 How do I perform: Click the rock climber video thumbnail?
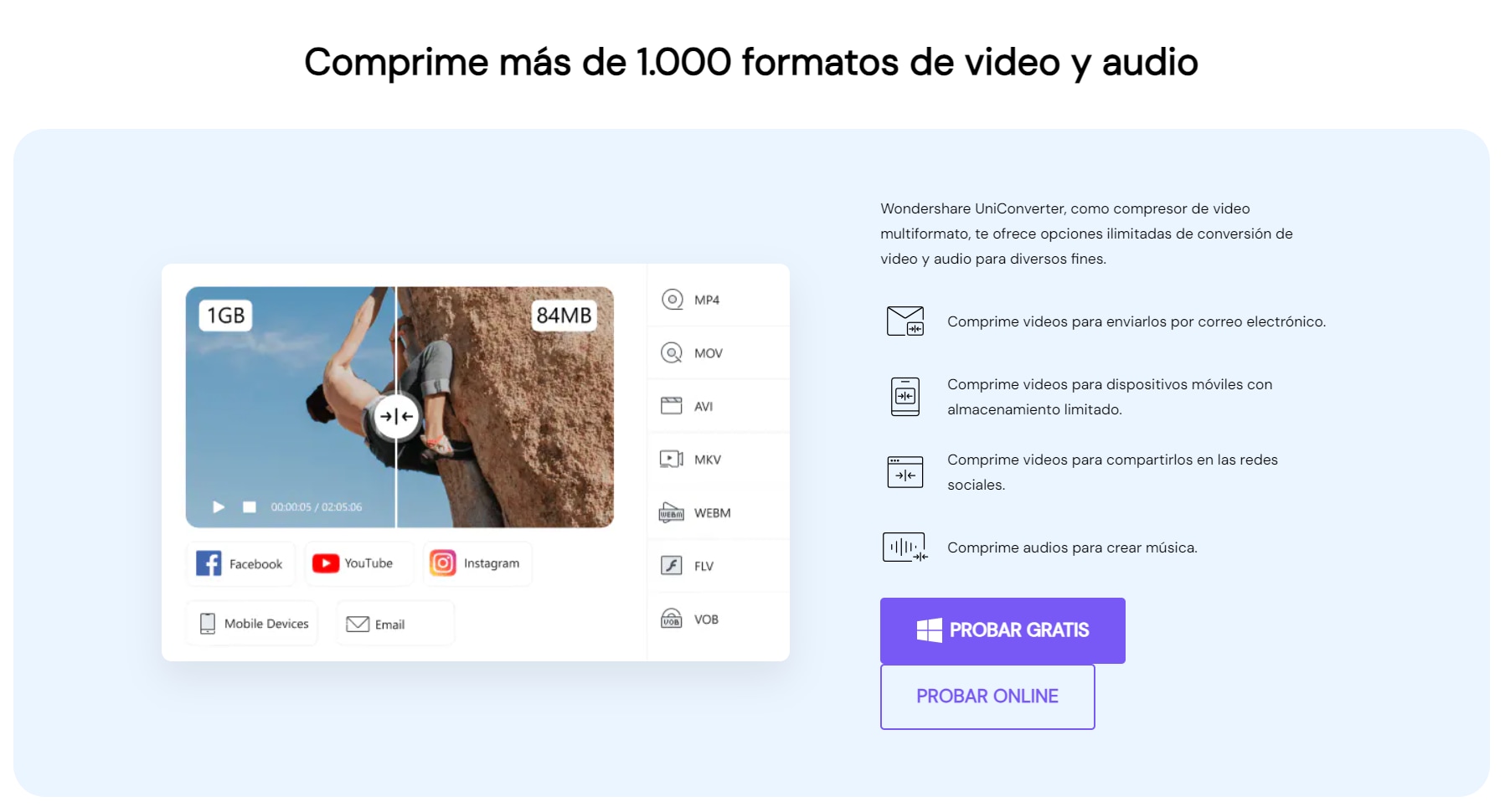[x=399, y=407]
